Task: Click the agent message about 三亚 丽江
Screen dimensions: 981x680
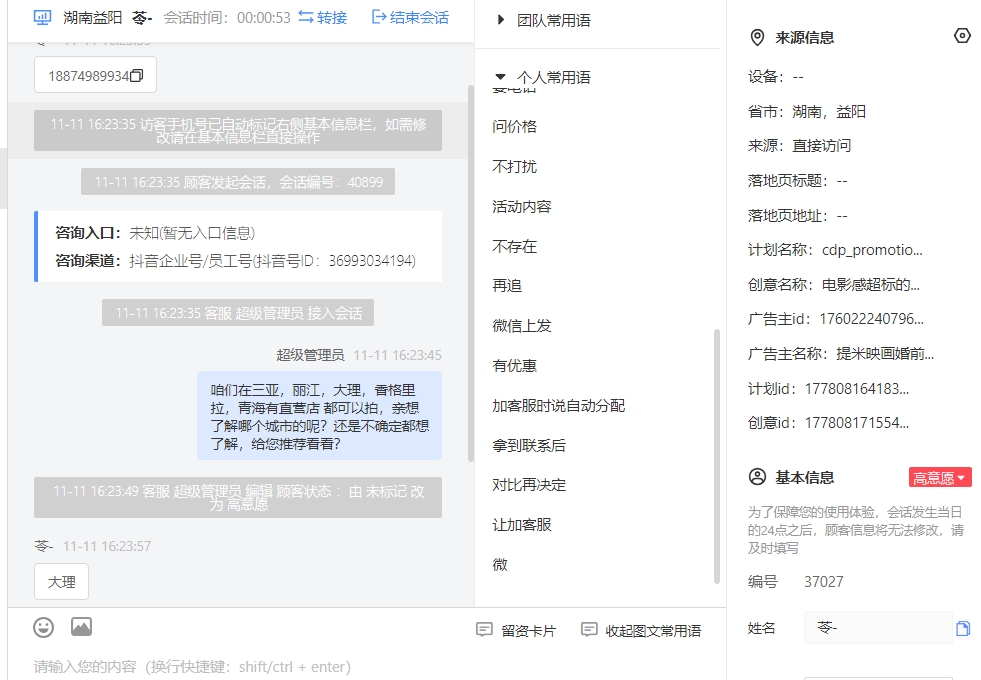Action: (x=320, y=417)
